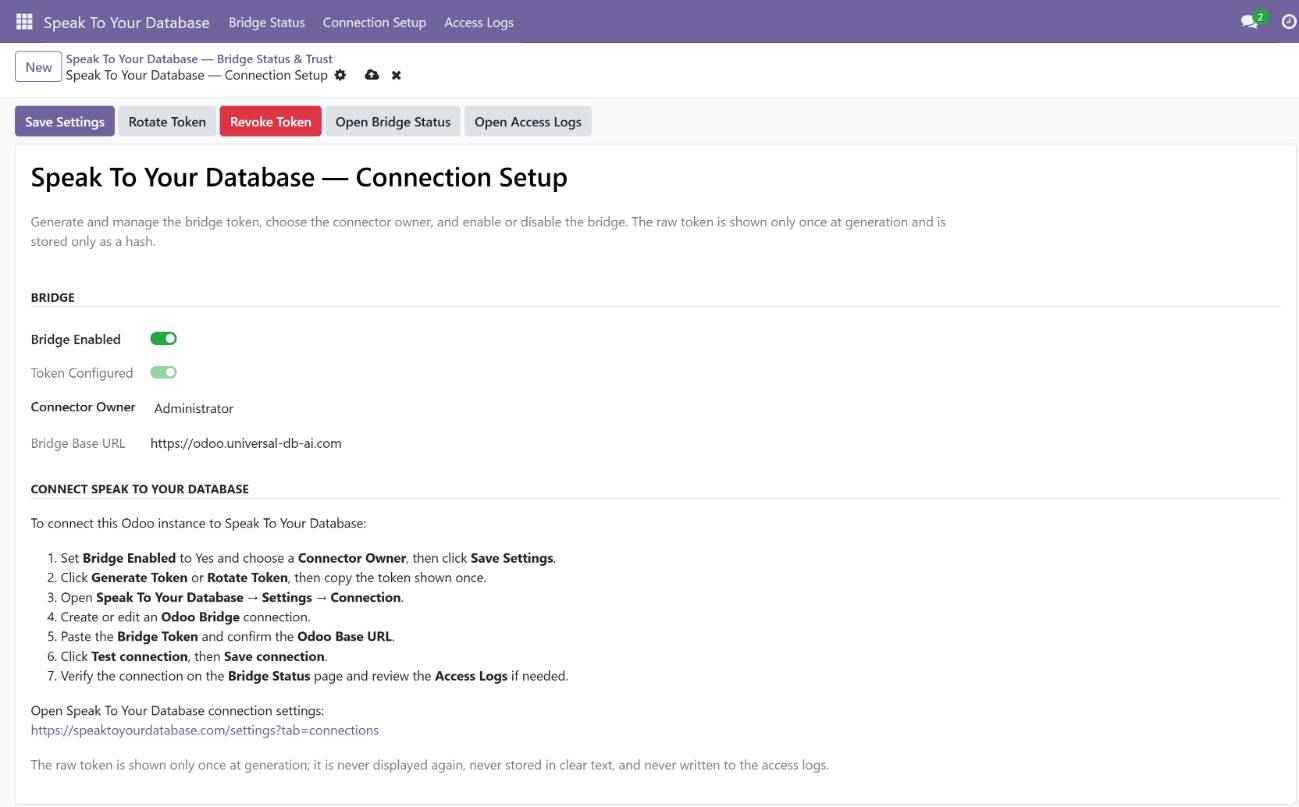
Task: Click the cloud upload save icon
Action: pyautogui.click(x=372, y=75)
